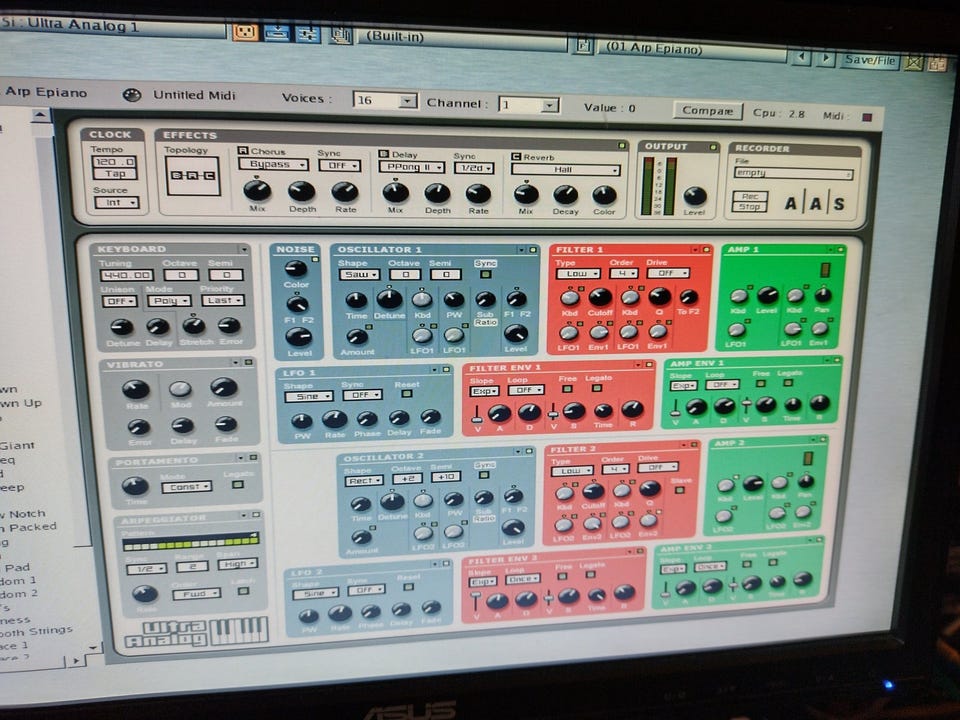Open Filter 1 Type dropdown showing Low

[x=578, y=274]
